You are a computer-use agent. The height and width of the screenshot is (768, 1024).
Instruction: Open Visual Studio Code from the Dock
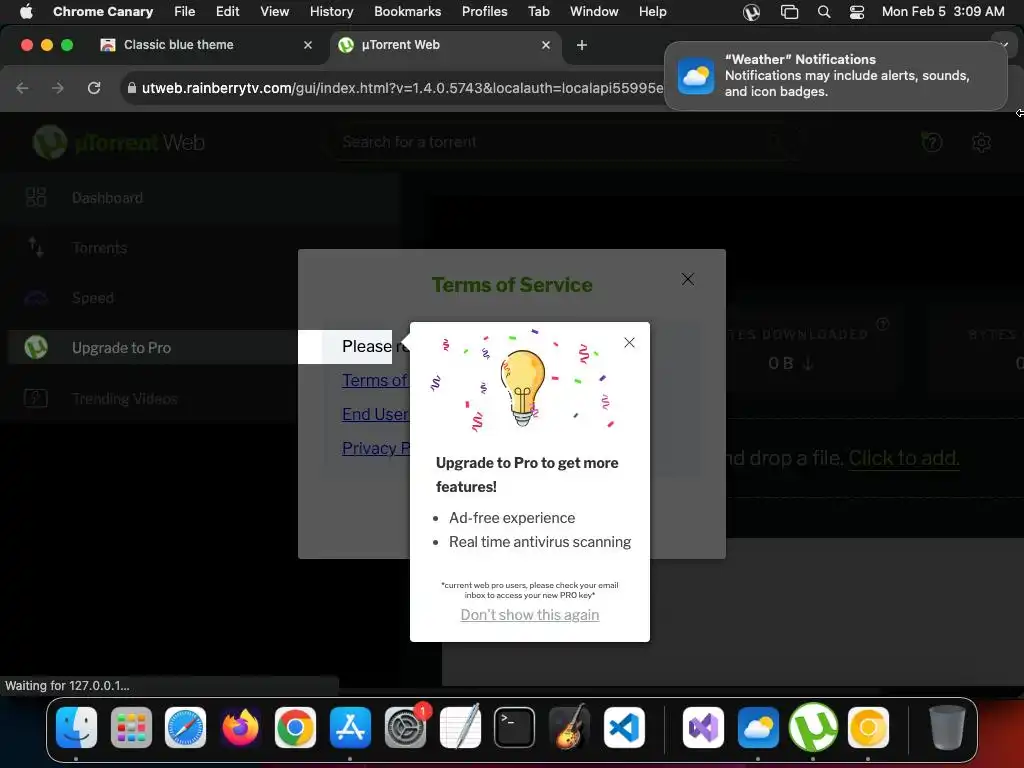624,728
